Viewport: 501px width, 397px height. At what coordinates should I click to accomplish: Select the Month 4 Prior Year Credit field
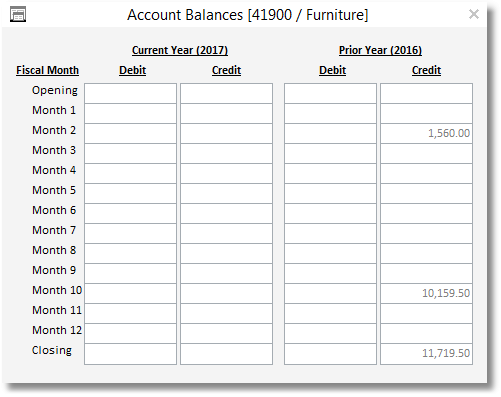point(426,173)
